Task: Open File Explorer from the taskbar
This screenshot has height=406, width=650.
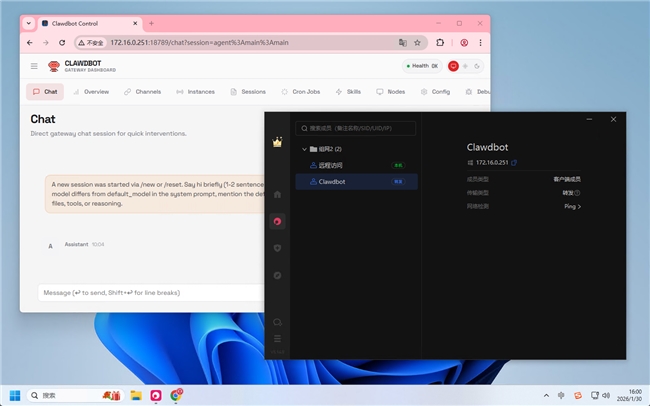Action: coord(136,395)
